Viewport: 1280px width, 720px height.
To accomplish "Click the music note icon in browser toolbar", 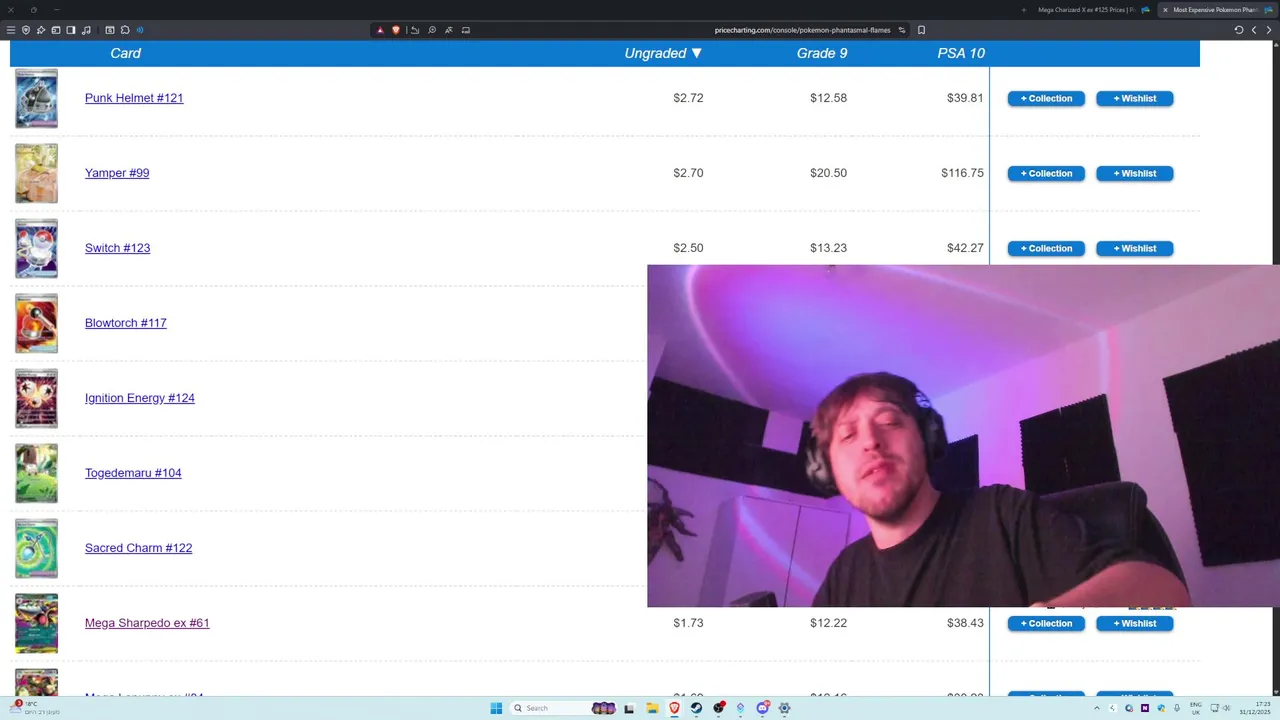I will (x=86, y=30).
